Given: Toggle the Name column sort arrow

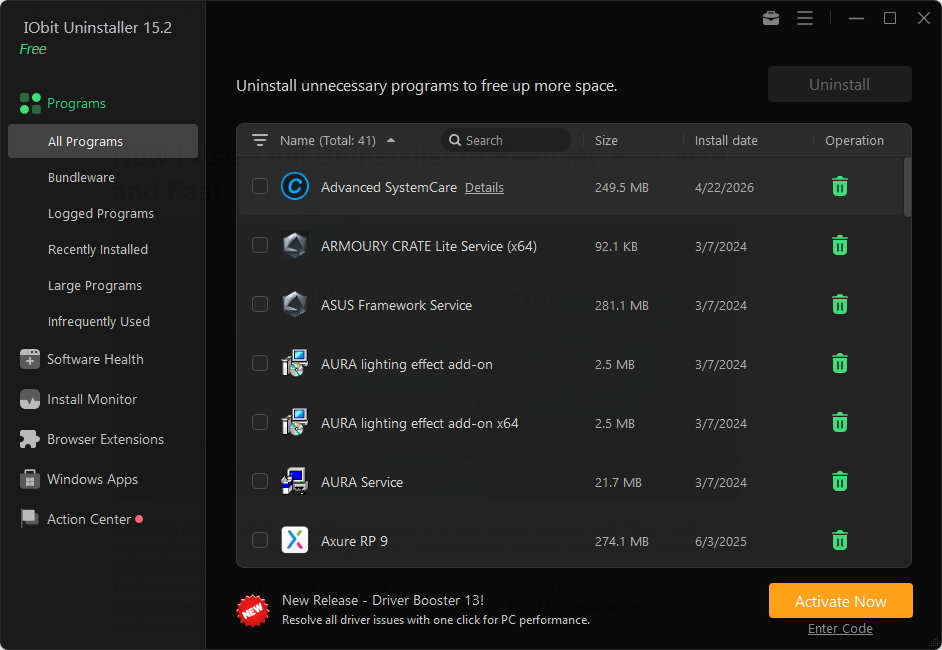Looking at the screenshot, I should (391, 141).
